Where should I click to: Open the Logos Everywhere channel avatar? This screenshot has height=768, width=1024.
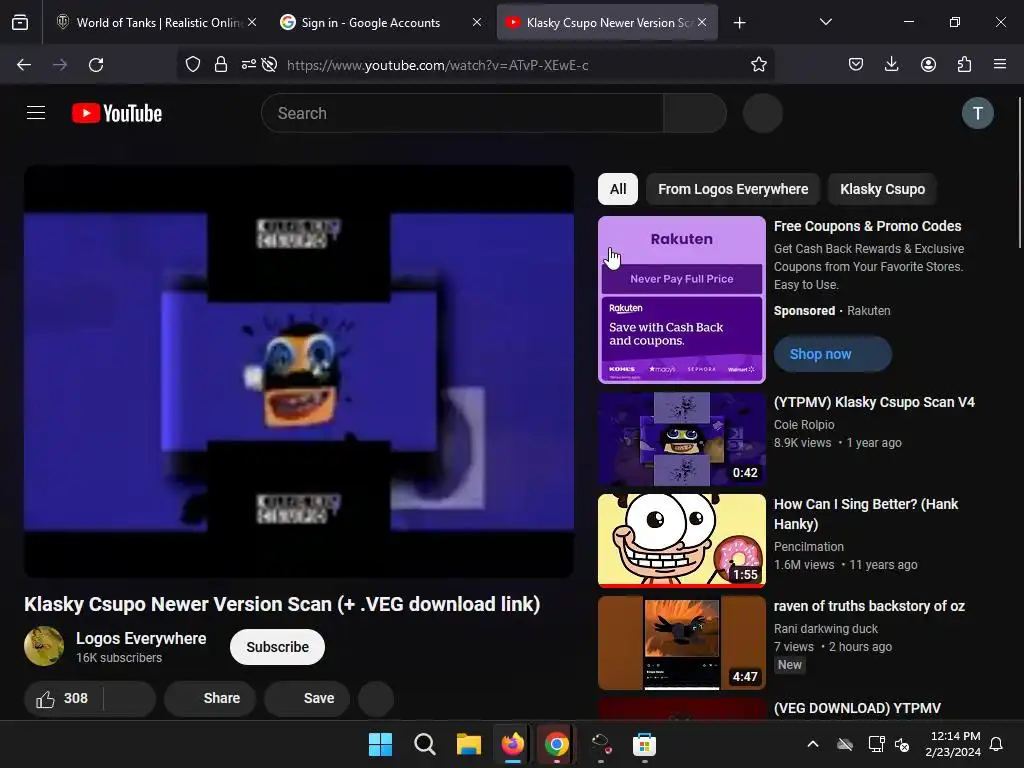44,647
